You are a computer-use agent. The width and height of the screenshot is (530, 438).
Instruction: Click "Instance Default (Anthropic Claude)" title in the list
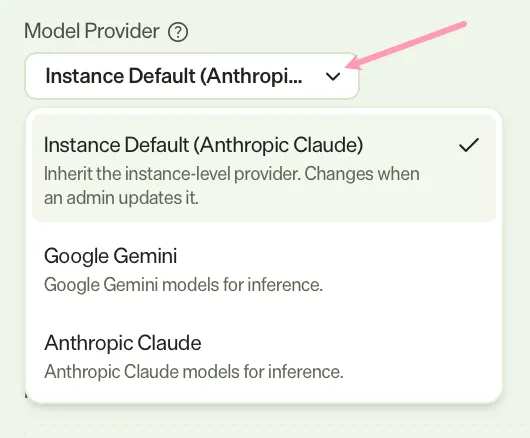click(203, 145)
